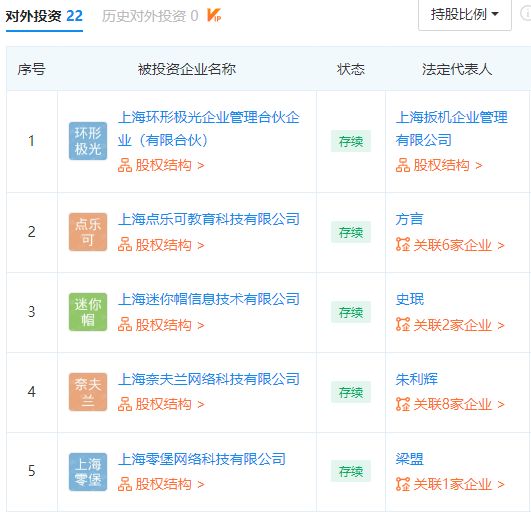Select the 对外投资 22 tab
This screenshot has height=512, width=531.
[44, 16]
